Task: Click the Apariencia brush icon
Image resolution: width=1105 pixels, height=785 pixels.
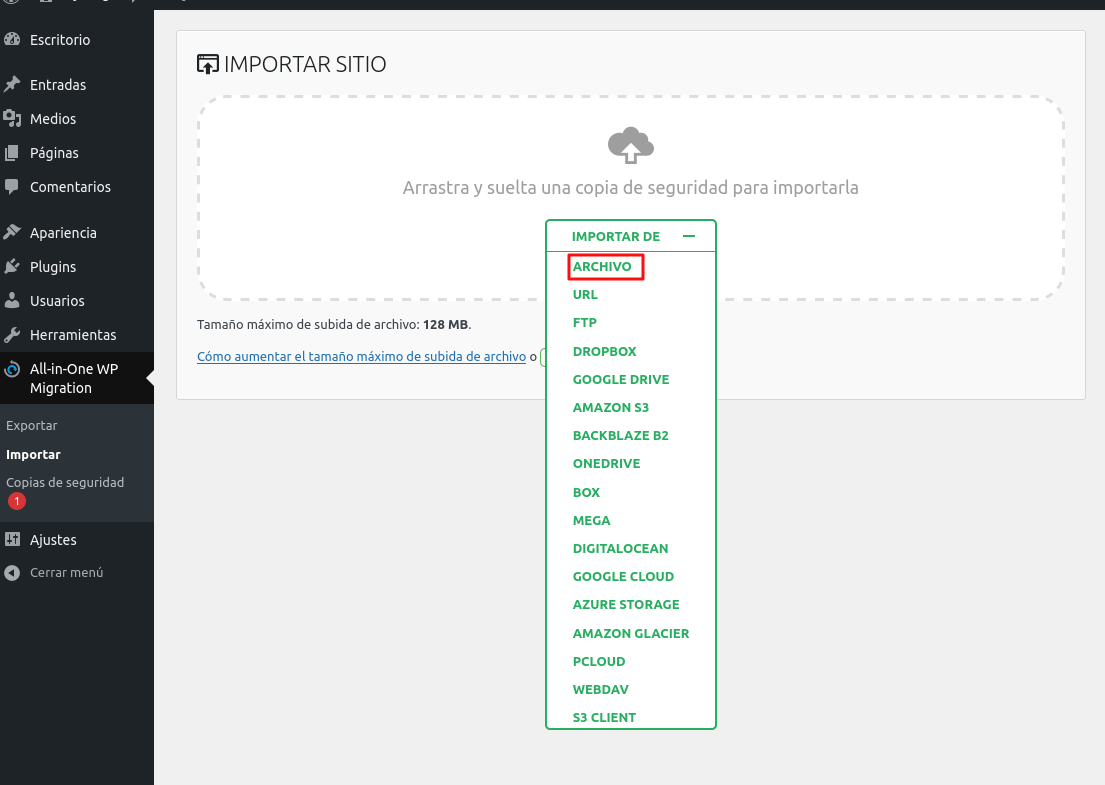Action: [x=12, y=232]
